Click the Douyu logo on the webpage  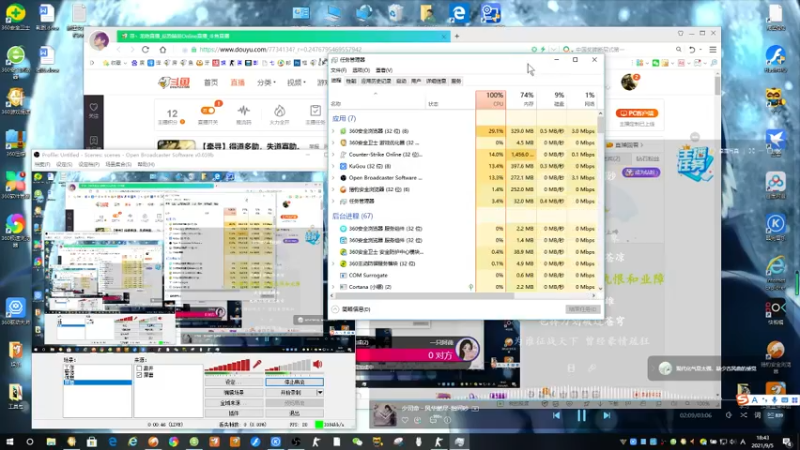click(174, 82)
